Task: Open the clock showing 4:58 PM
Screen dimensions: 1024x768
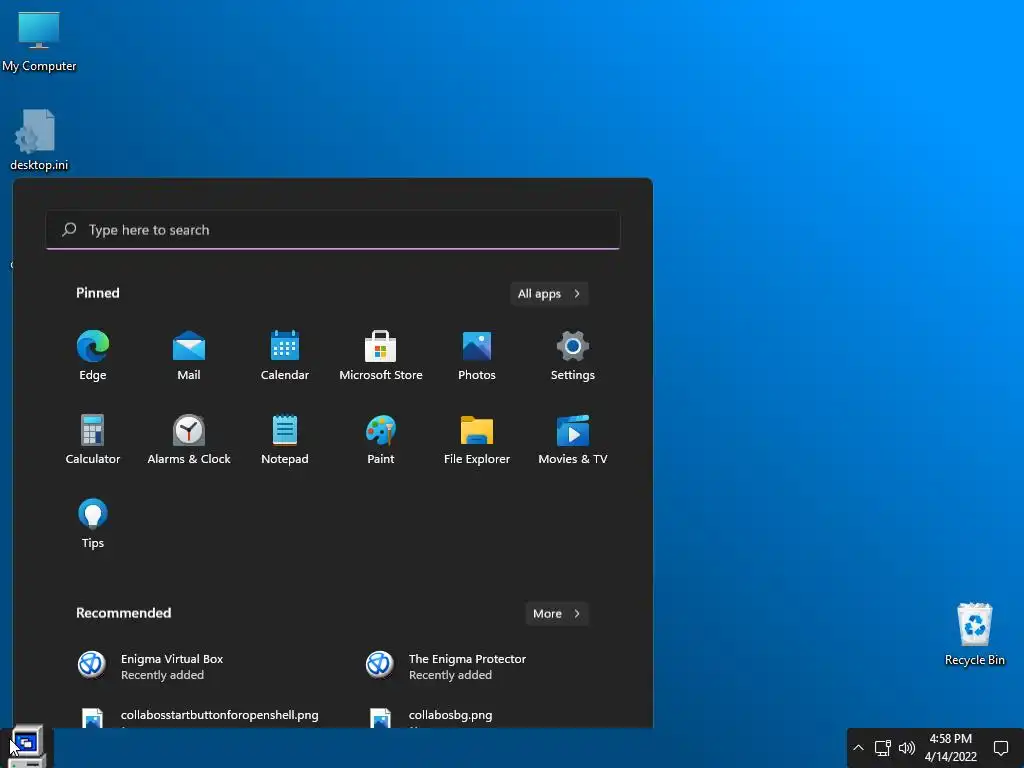Action: coord(950,748)
